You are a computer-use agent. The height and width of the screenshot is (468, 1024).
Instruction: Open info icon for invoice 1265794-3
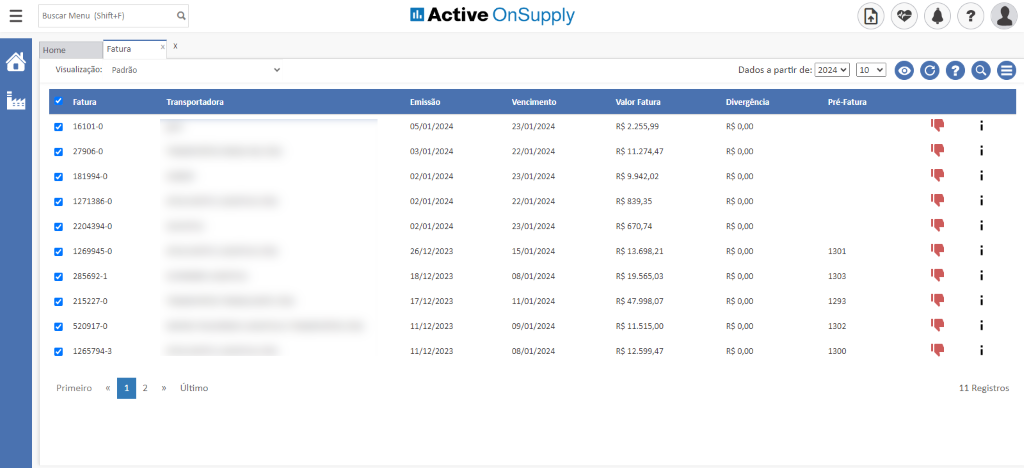tap(981, 351)
